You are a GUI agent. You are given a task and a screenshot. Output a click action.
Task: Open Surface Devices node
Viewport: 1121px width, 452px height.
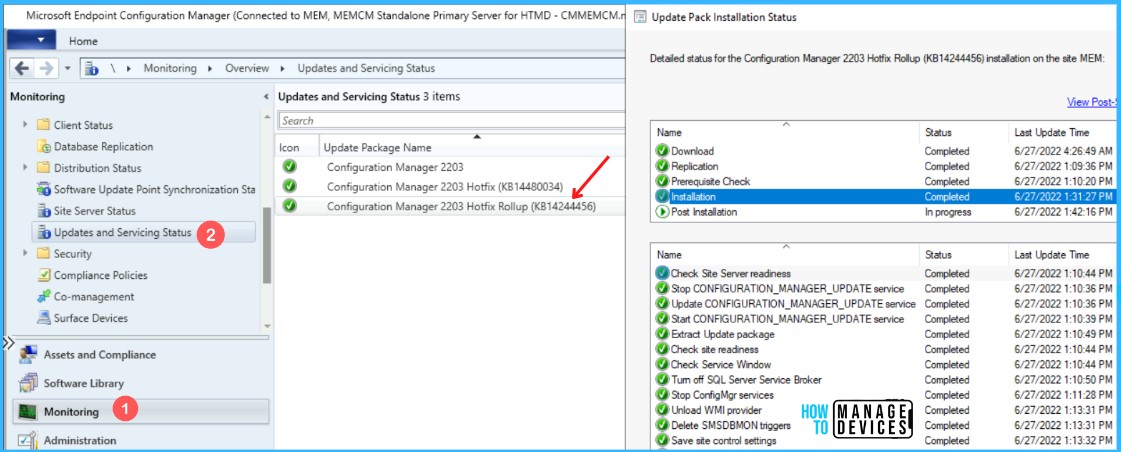point(91,318)
